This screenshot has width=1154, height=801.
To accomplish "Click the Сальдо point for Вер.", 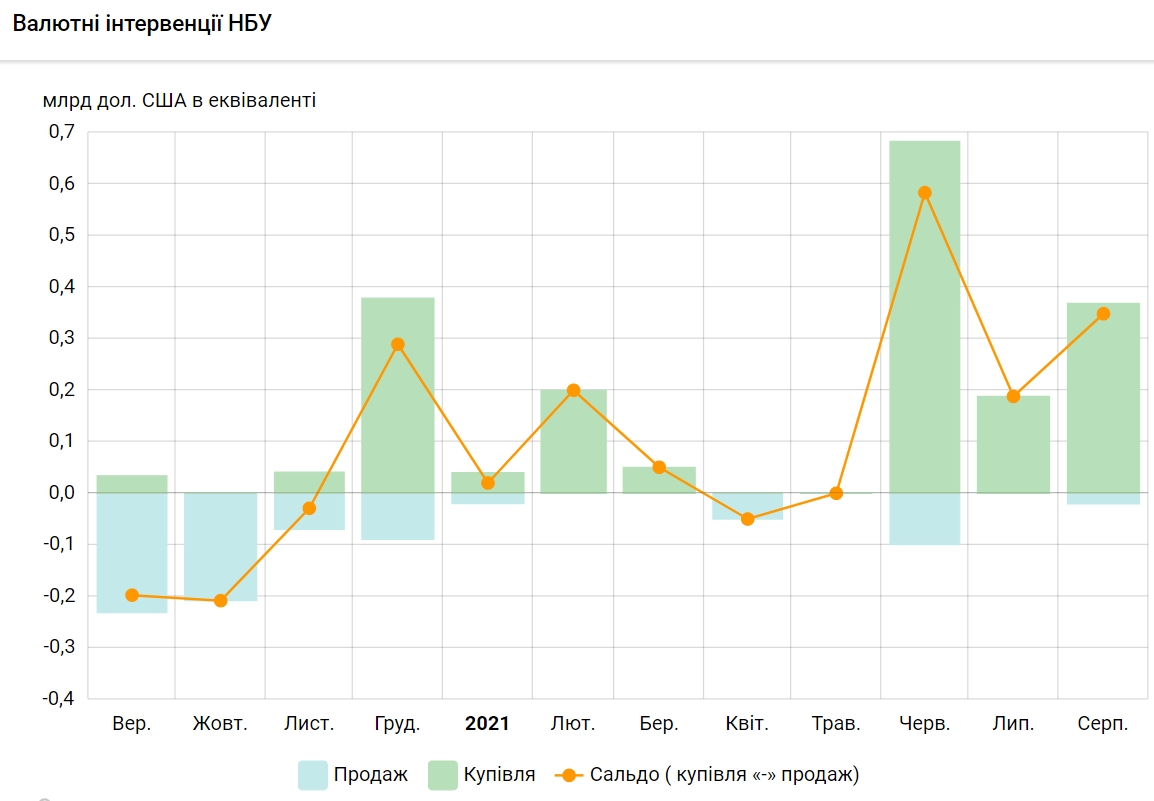I will point(132,595).
